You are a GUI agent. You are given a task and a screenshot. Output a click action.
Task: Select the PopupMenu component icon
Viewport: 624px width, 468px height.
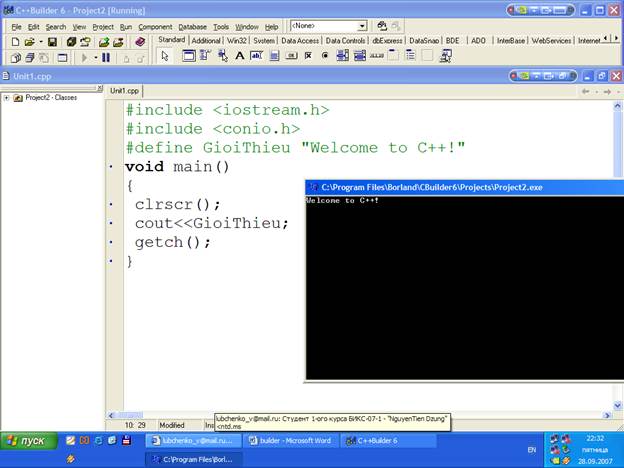point(223,56)
